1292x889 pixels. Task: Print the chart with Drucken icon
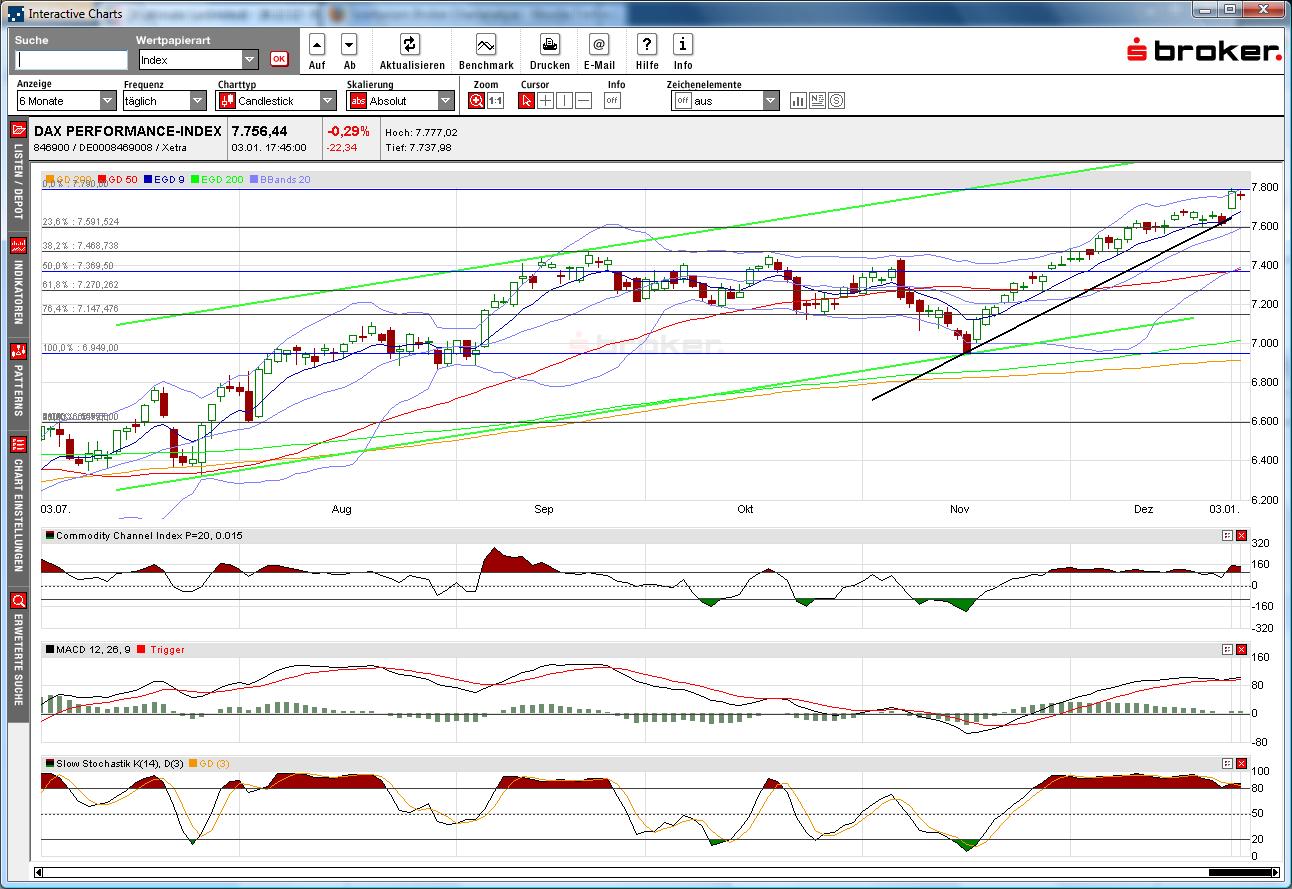click(x=549, y=45)
